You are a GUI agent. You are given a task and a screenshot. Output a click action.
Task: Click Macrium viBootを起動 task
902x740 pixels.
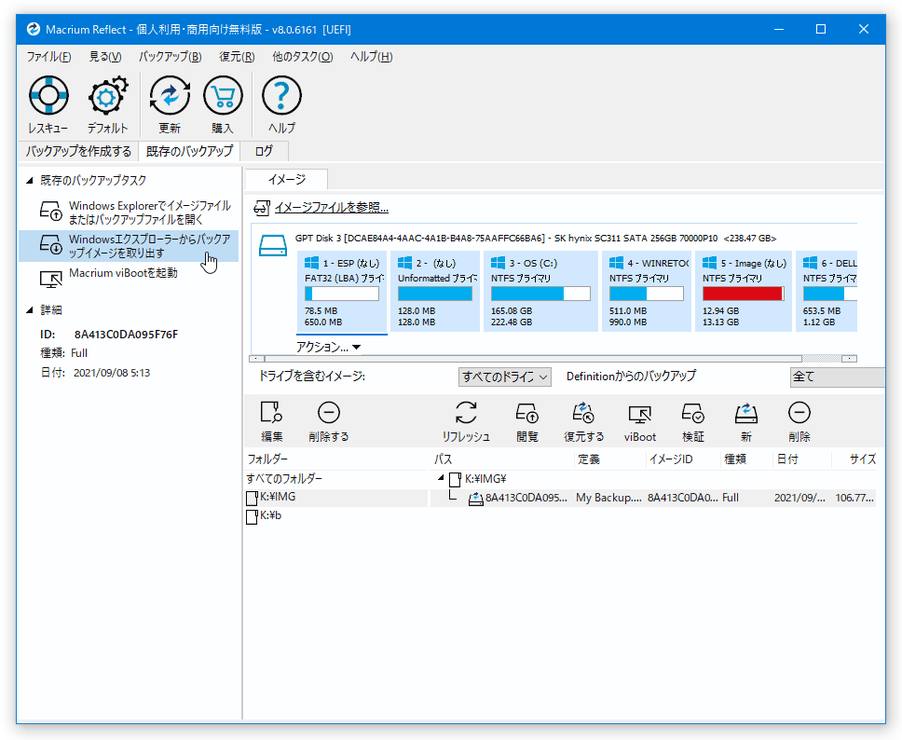click(x=129, y=277)
